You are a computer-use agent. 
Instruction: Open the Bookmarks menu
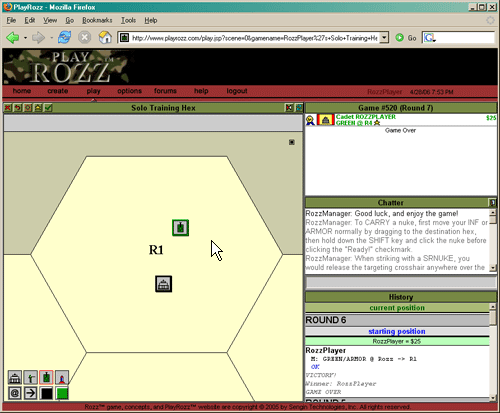pos(97,20)
